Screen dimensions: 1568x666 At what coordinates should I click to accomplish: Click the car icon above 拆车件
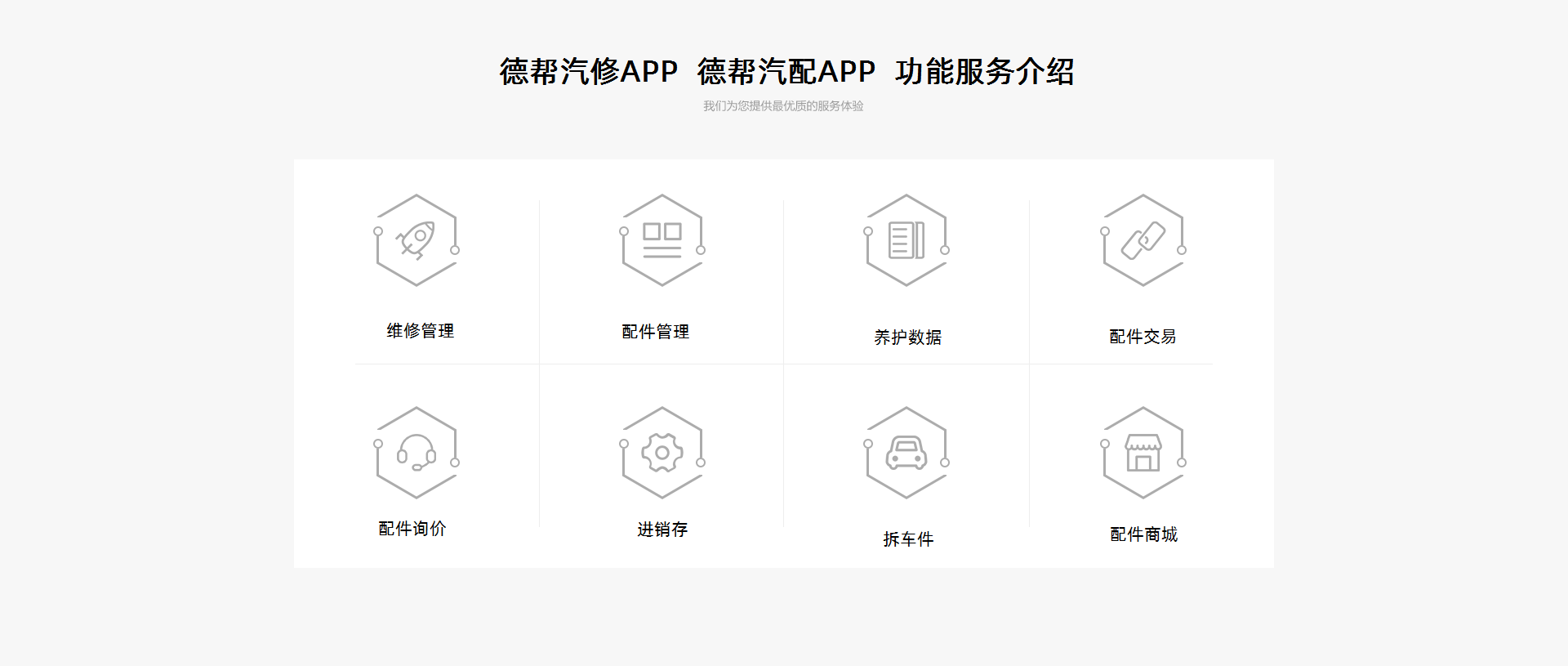tap(906, 453)
